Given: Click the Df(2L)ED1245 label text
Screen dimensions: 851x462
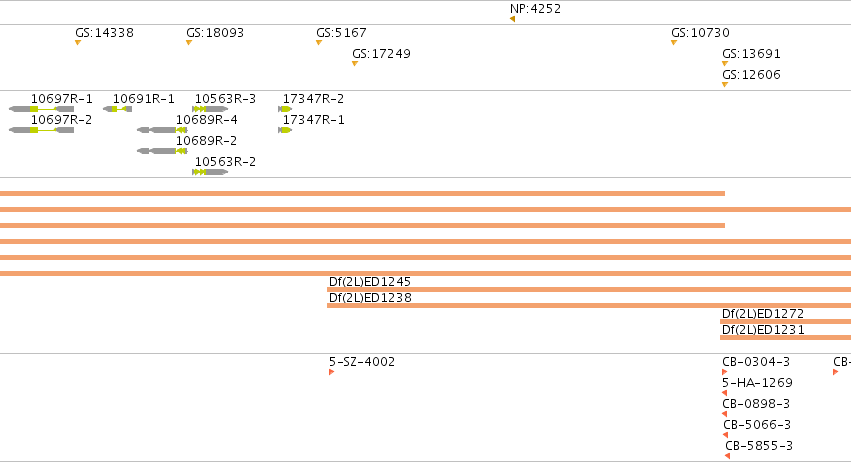Looking at the screenshot, I should [370, 282].
